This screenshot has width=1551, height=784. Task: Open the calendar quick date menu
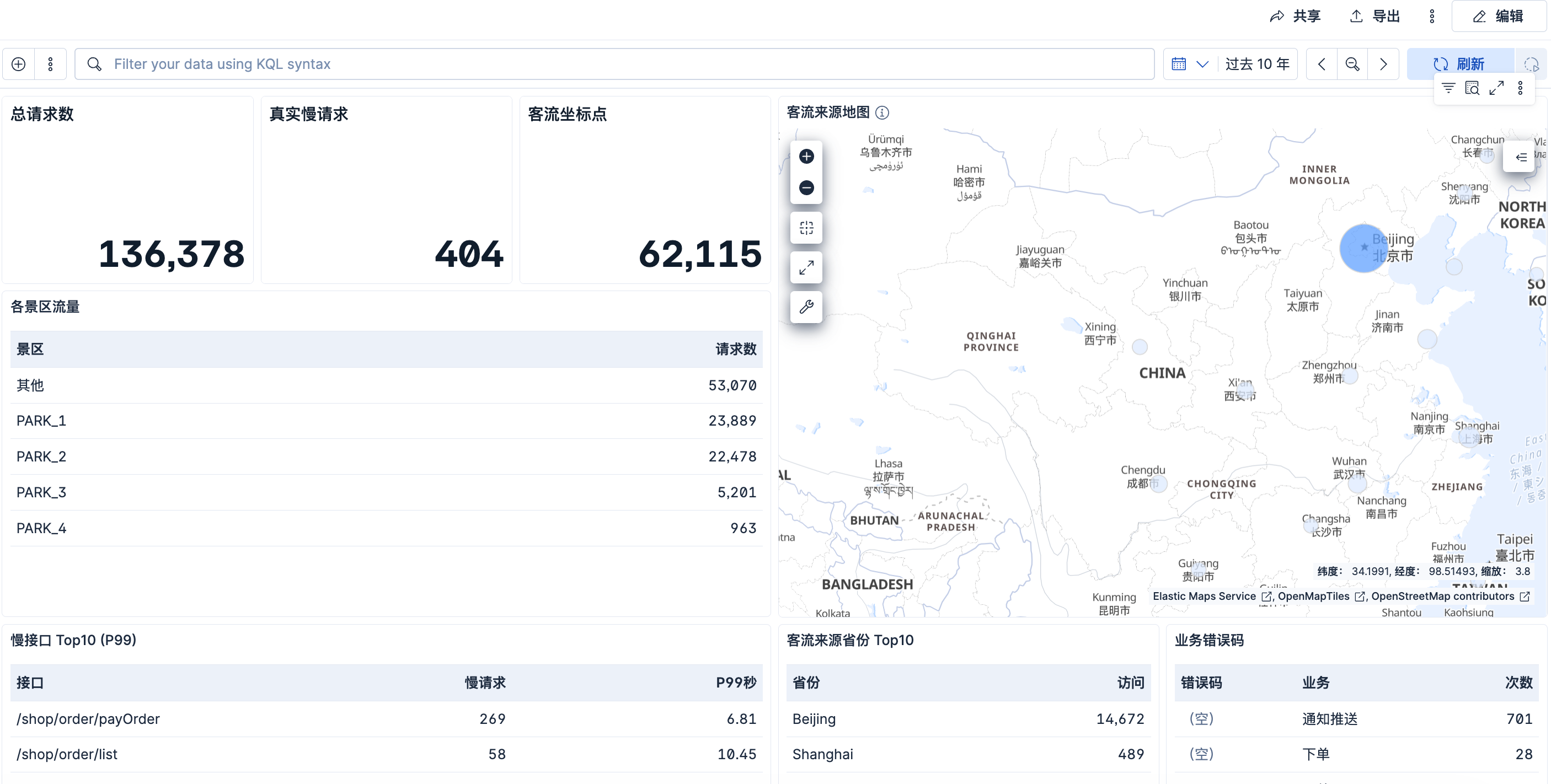pyautogui.click(x=1190, y=64)
